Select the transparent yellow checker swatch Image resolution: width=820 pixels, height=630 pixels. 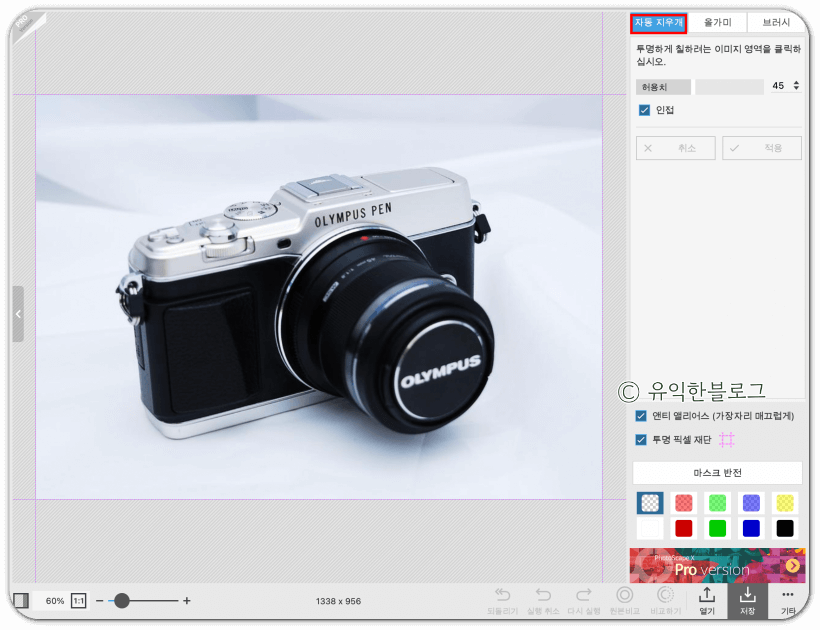(785, 503)
